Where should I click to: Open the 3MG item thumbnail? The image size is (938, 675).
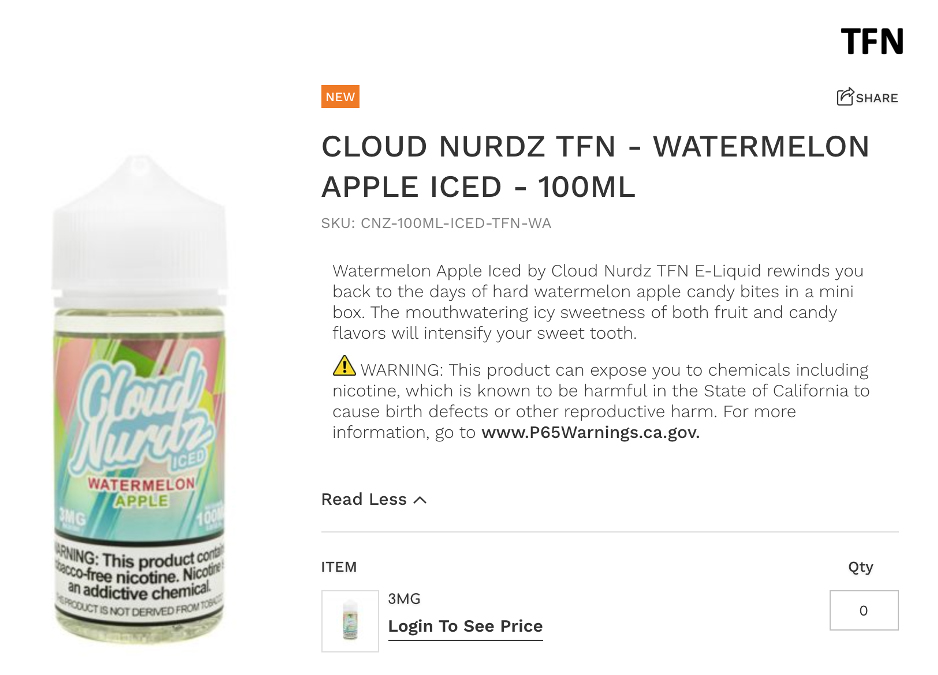(x=350, y=621)
